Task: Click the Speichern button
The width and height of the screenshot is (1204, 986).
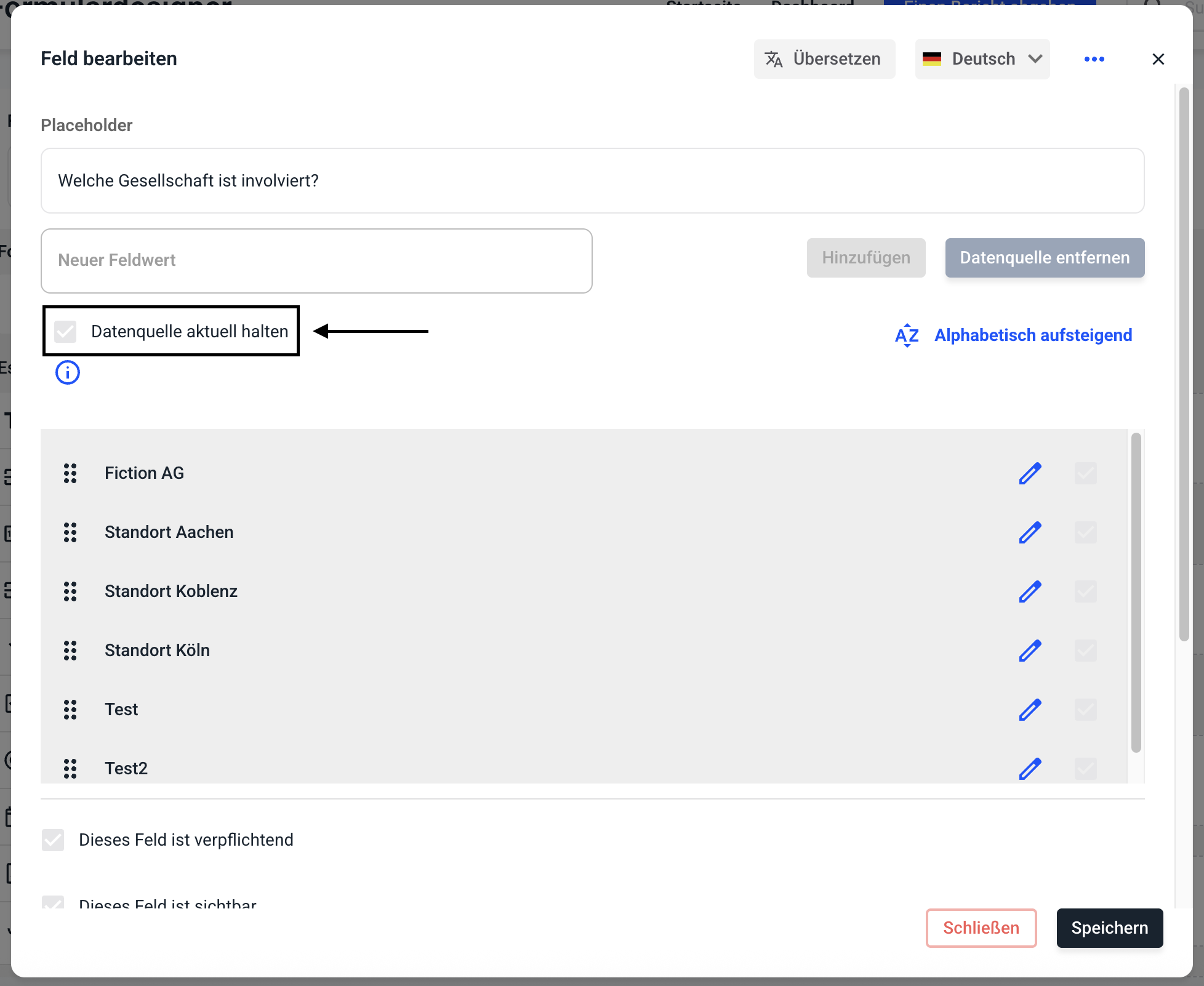Action: [x=1109, y=928]
